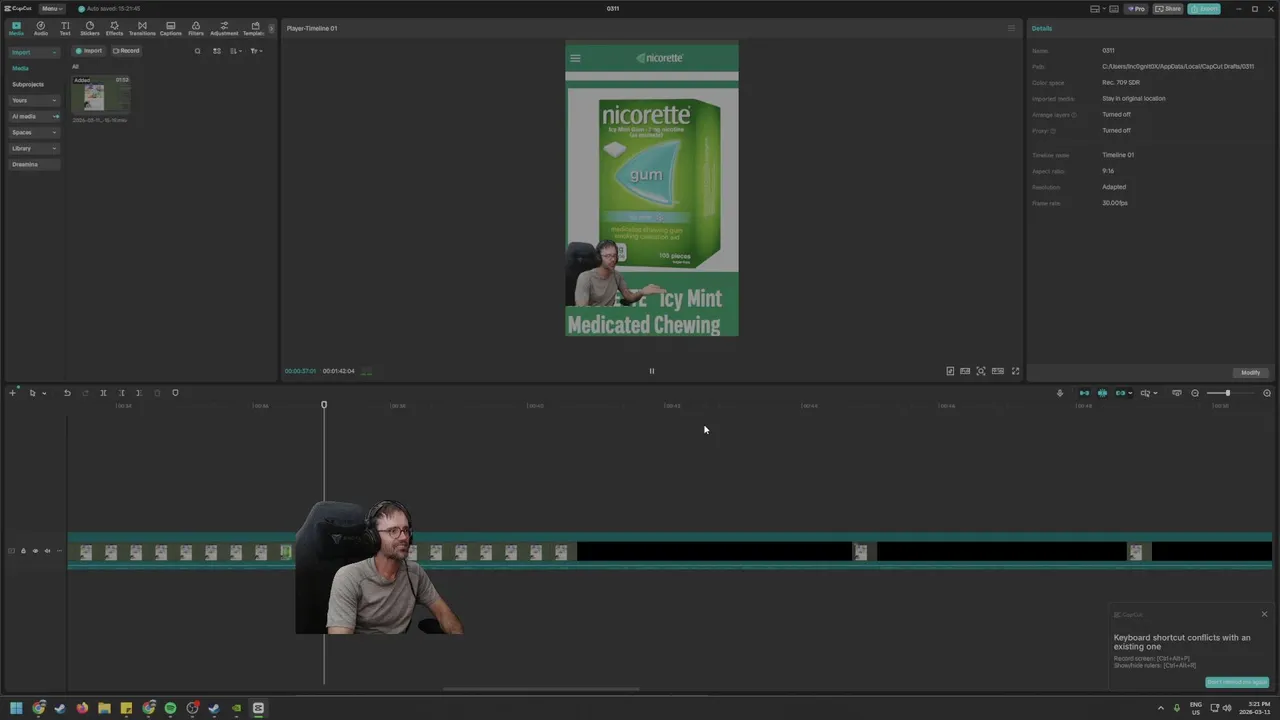Zoom in the timeline
1280x720 pixels.
click(x=1267, y=393)
